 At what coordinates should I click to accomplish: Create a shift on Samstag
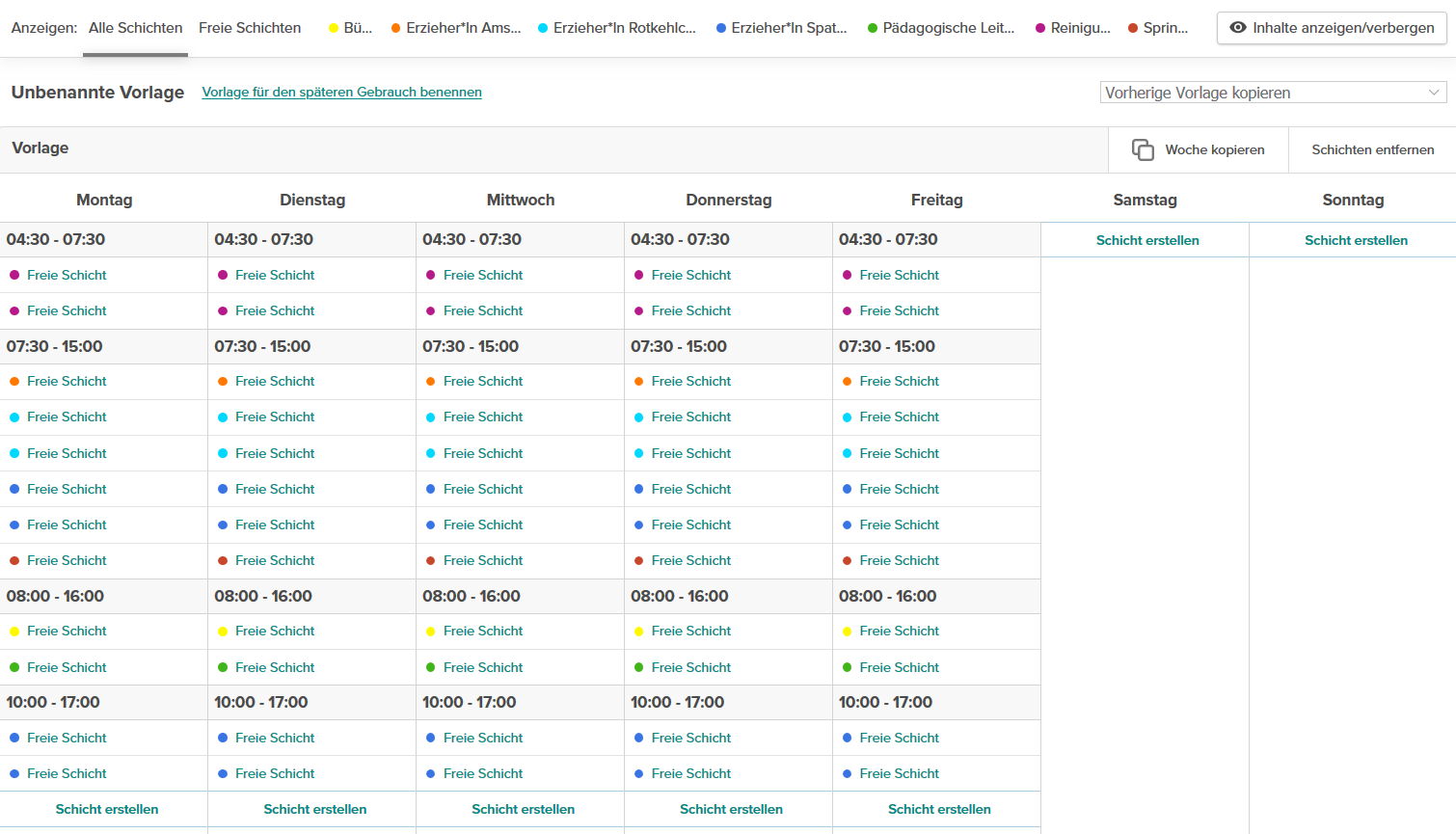click(1146, 240)
